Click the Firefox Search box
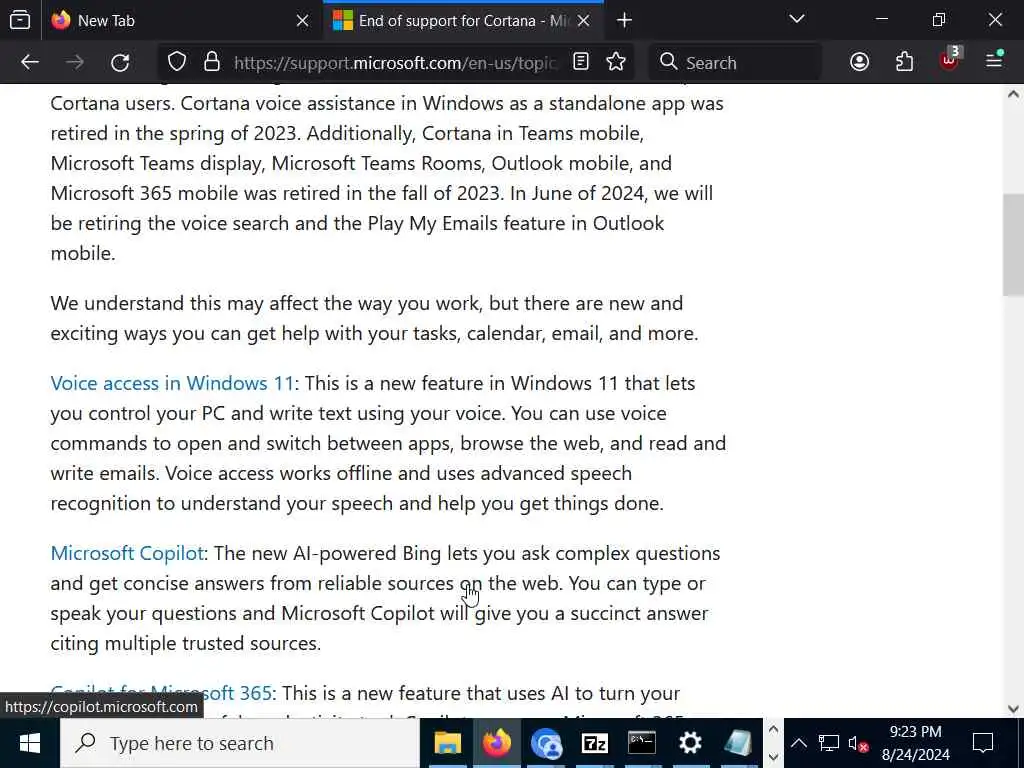 tap(735, 63)
